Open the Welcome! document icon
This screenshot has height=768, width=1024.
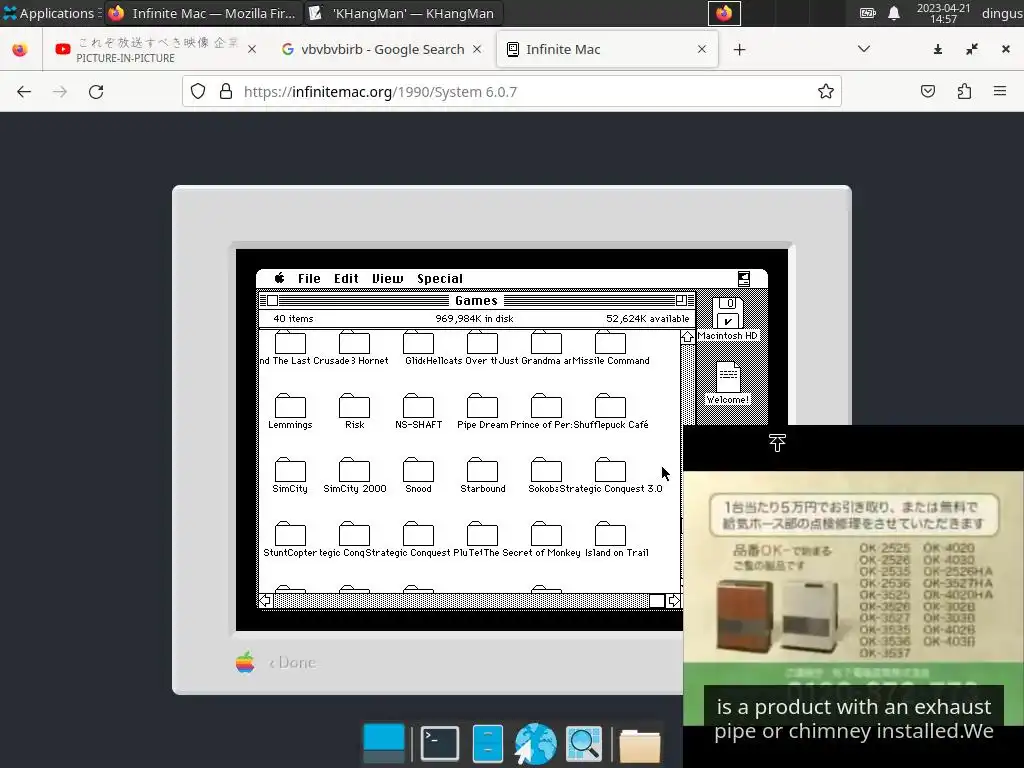click(728, 377)
